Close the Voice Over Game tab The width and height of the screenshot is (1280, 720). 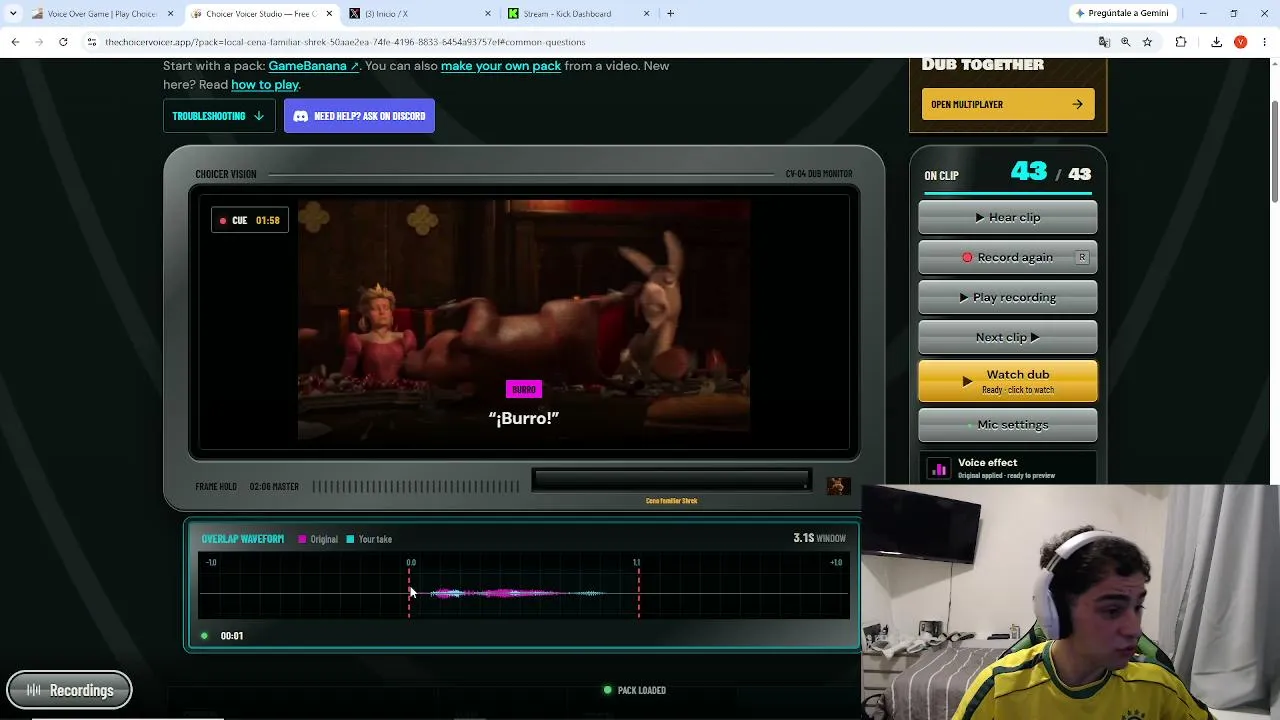click(170, 14)
